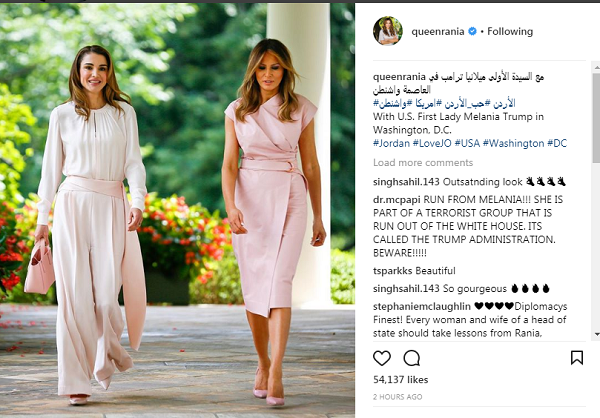
Task: Follow the #USA hashtag link
Action: click(x=467, y=143)
